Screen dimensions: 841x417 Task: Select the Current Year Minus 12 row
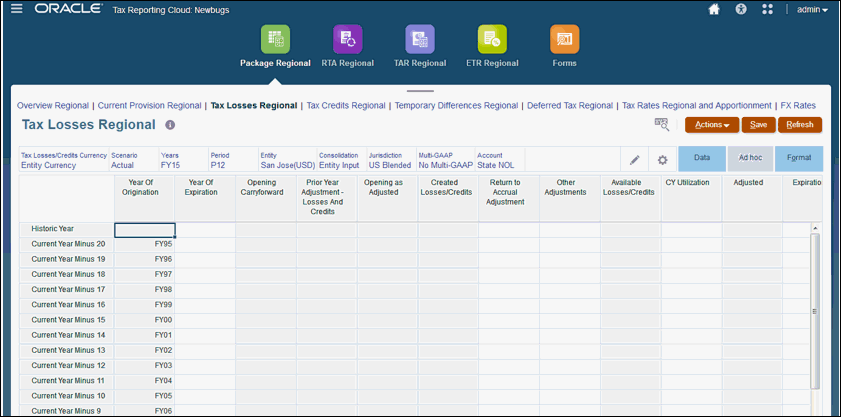[67, 365]
